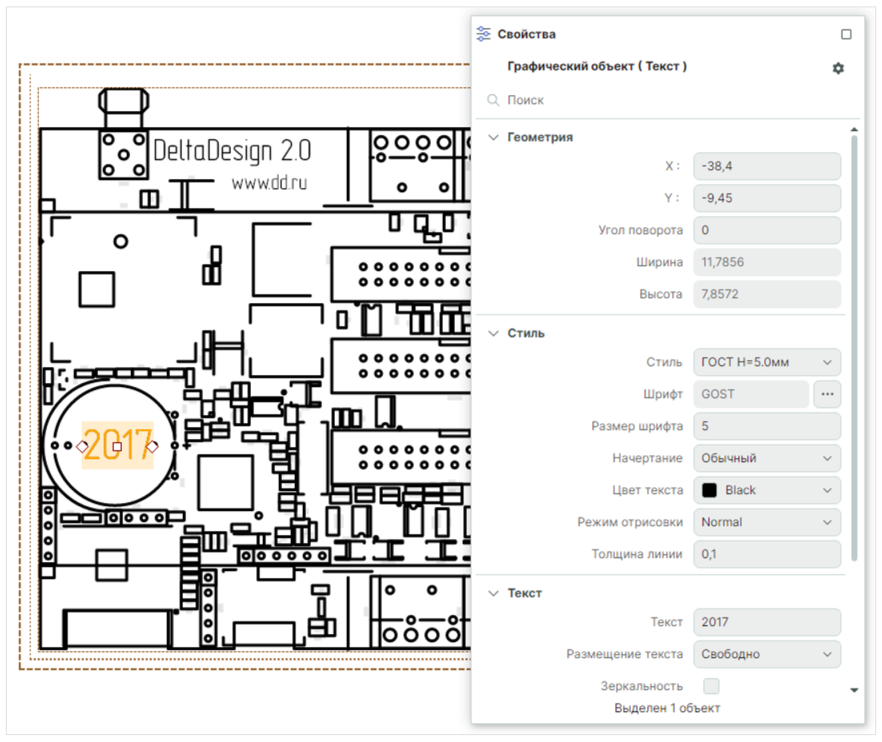The width and height of the screenshot is (882, 742).
Task: Collapse the Текст section
Action: pos(493,593)
